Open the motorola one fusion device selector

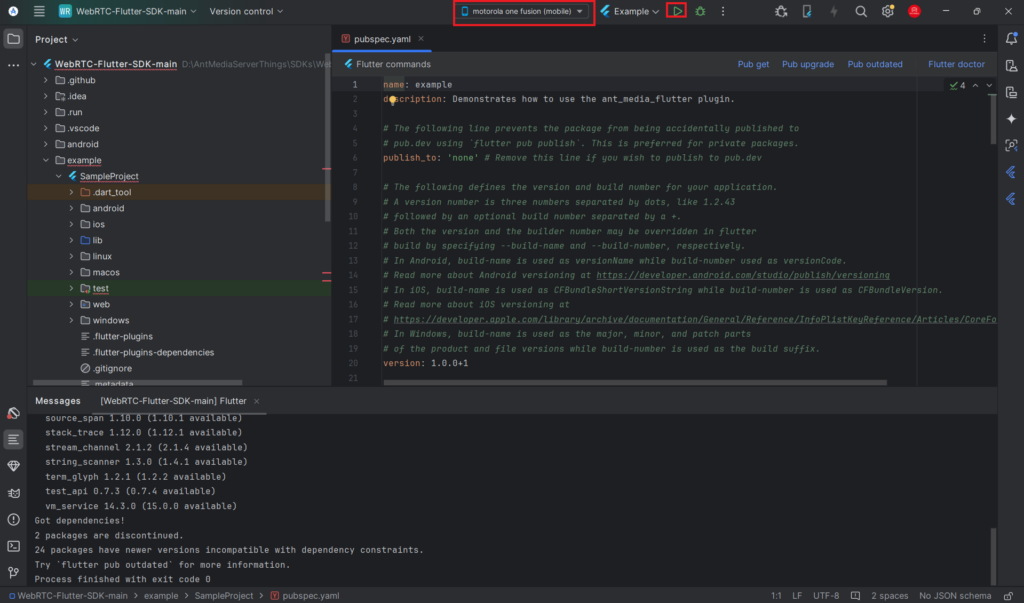click(x=523, y=11)
